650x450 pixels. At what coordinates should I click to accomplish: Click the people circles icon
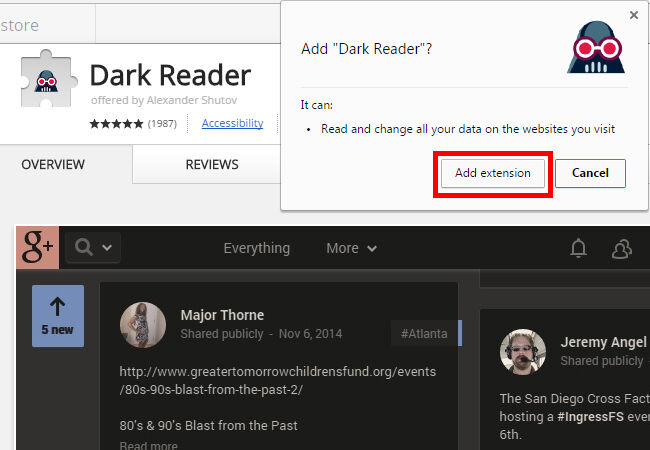[x=621, y=249]
